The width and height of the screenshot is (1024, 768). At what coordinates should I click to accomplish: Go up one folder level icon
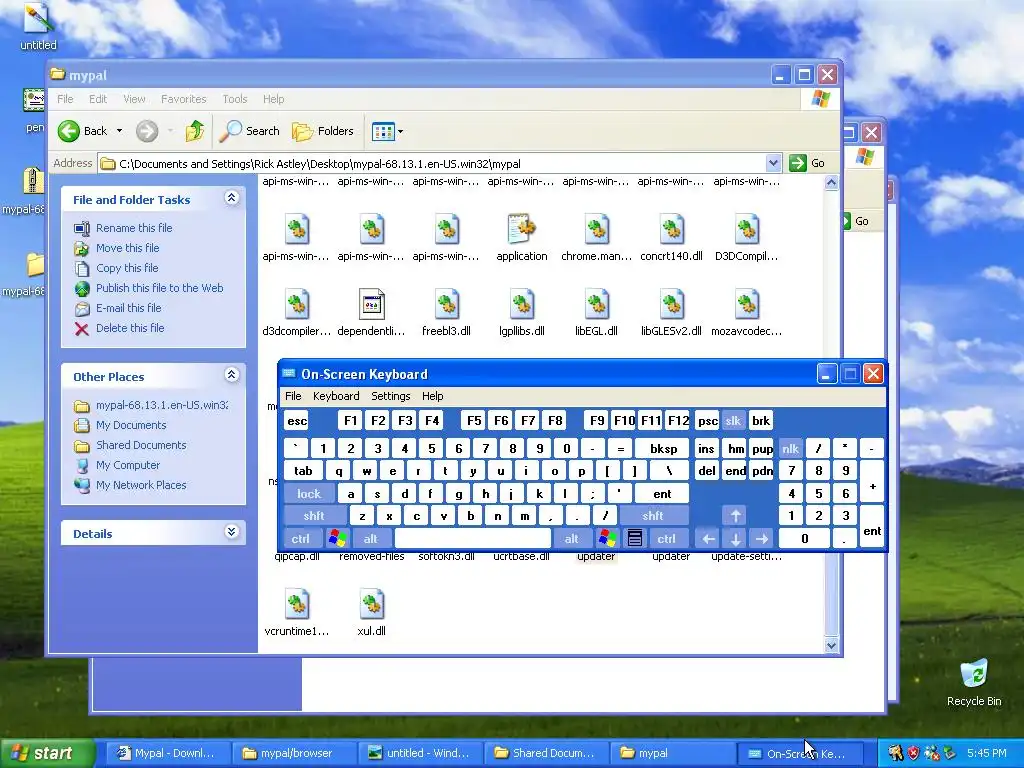[x=194, y=131]
